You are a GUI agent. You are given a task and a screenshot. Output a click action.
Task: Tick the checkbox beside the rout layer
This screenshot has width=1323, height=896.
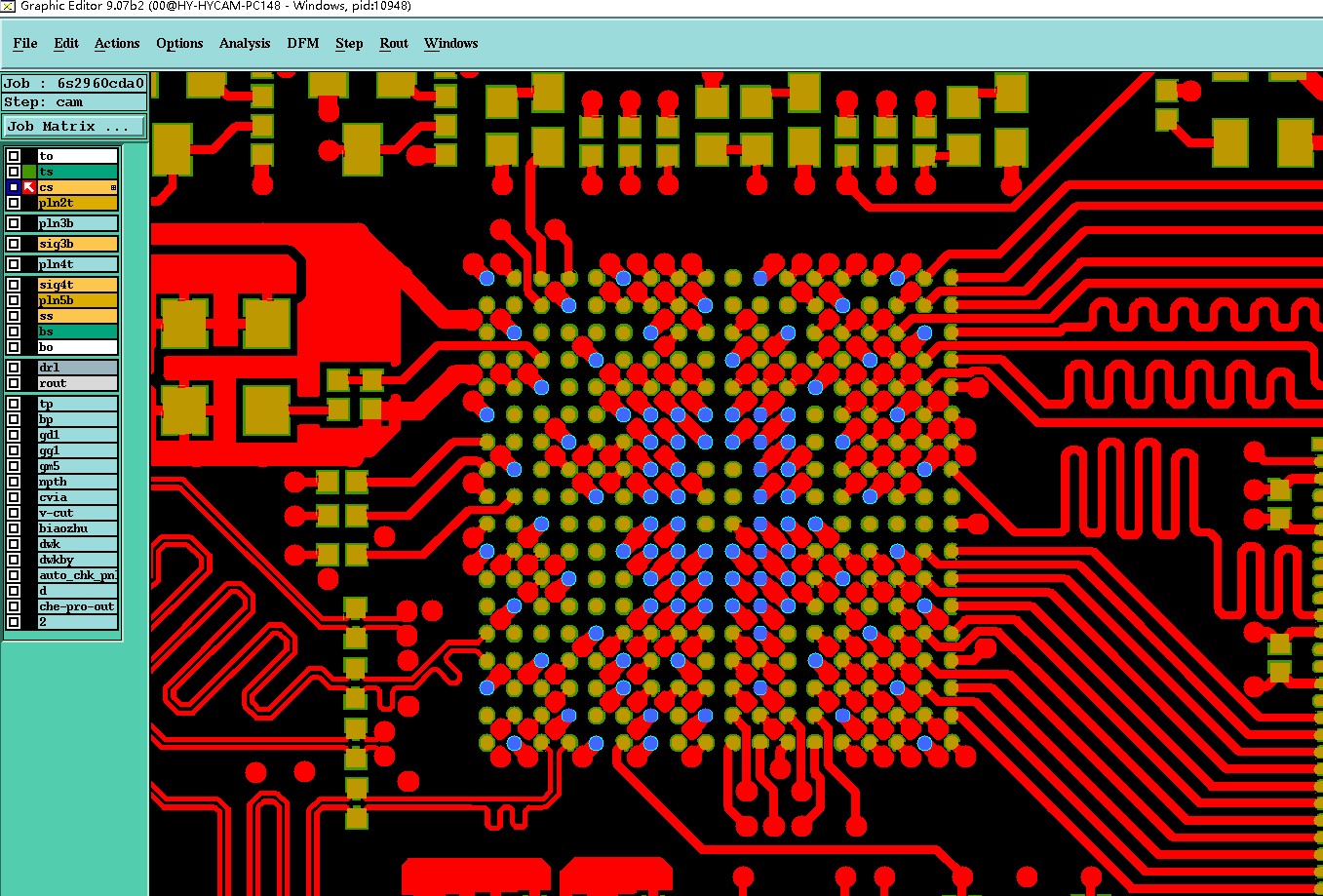coord(14,383)
